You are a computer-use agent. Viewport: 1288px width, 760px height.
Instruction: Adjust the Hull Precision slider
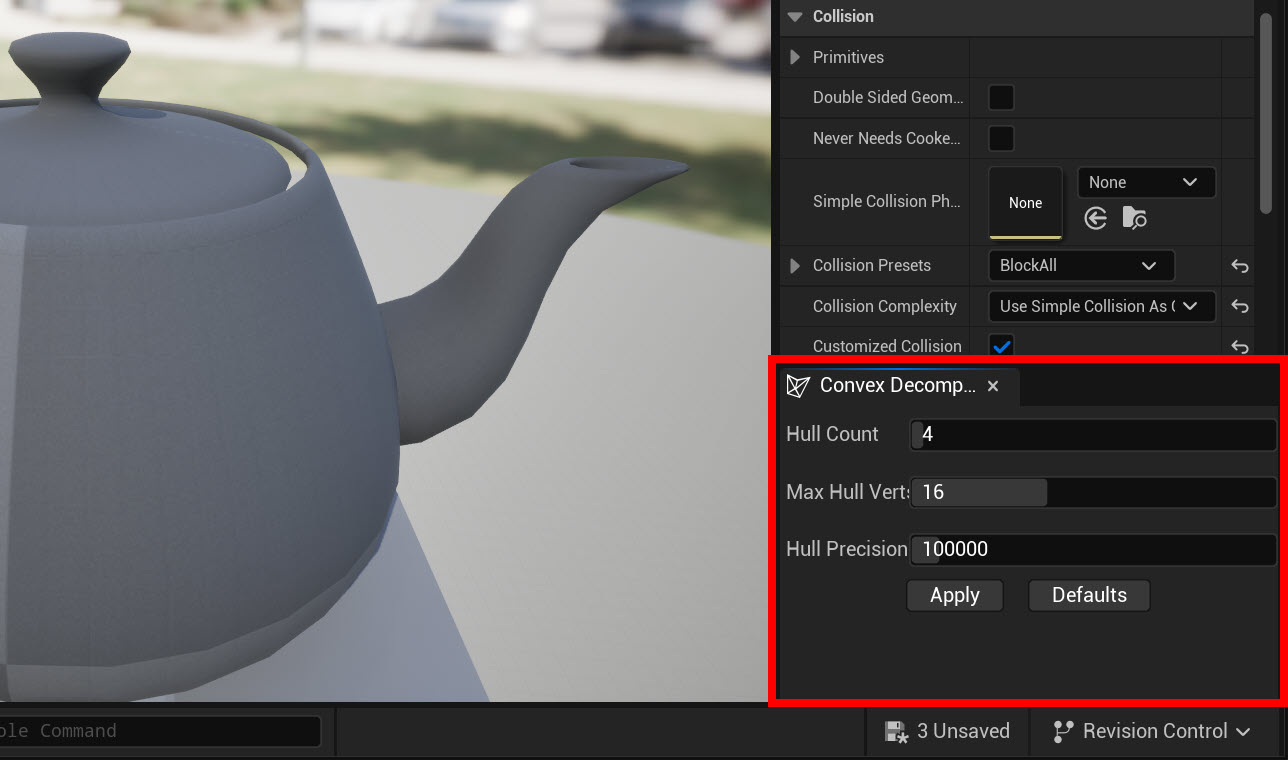(x=1093, y=549)
